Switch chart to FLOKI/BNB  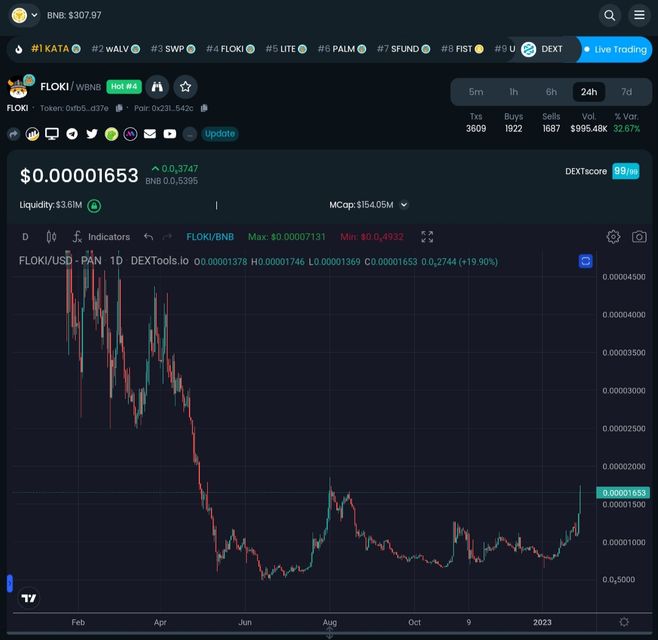[210, 237]
